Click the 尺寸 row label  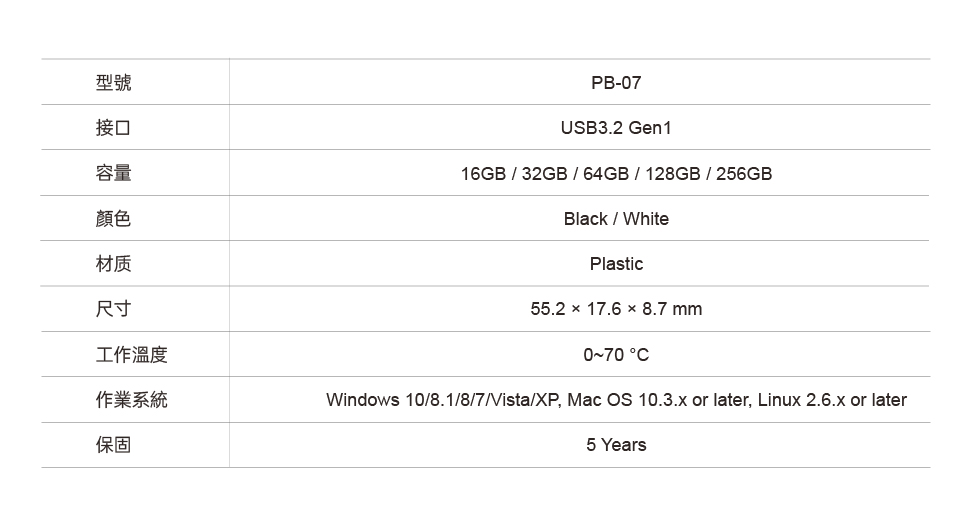click(x=113, y=309)
